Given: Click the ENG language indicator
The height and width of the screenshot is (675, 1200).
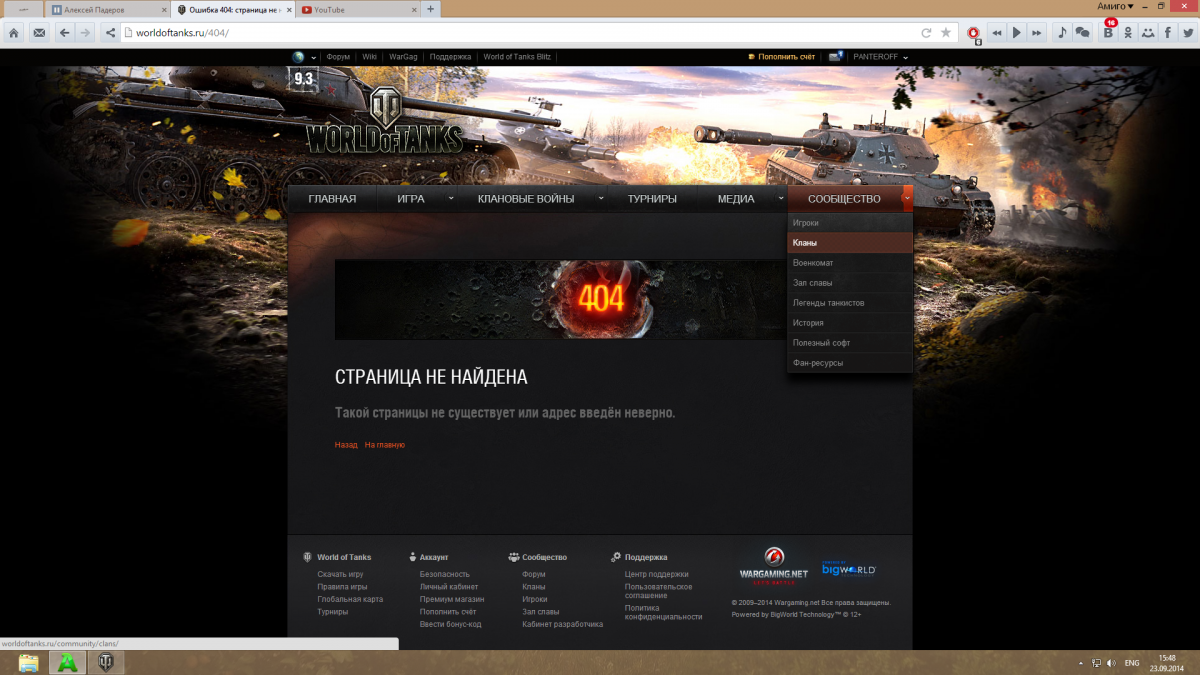Looking at the screenshot, I should click(x=1132, y=663).
